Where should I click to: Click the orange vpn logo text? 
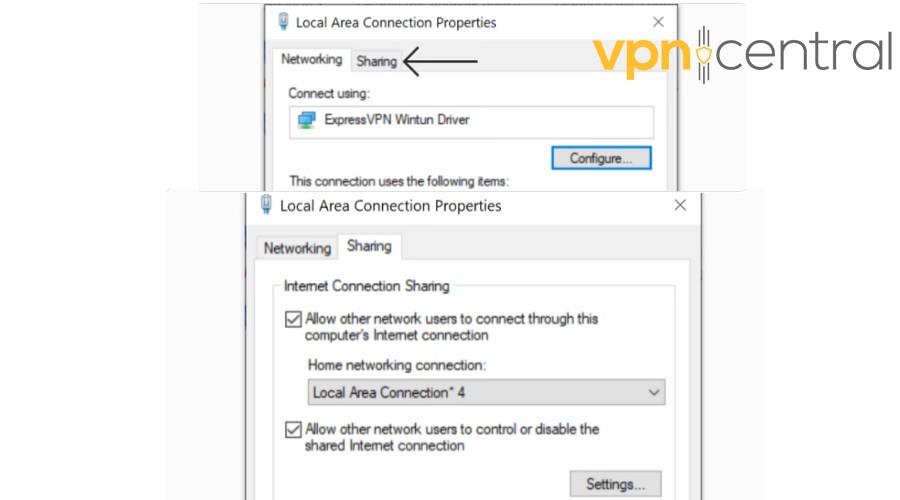pos(642,55)
